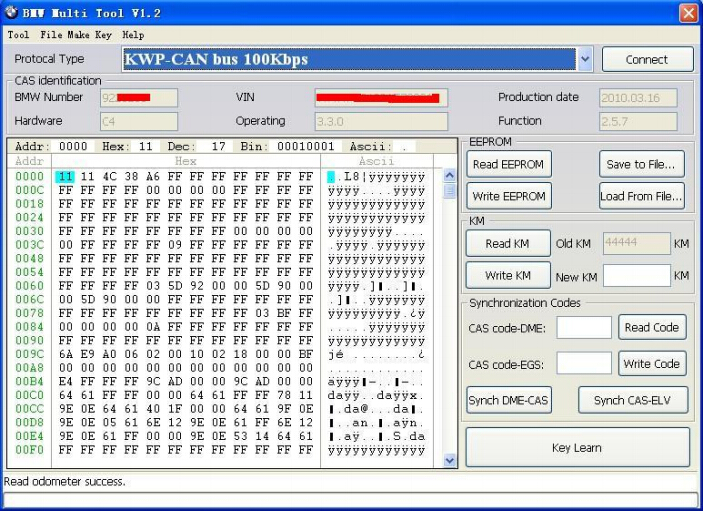Expand the Protocol Type dropdown arrow

point(585,59)
